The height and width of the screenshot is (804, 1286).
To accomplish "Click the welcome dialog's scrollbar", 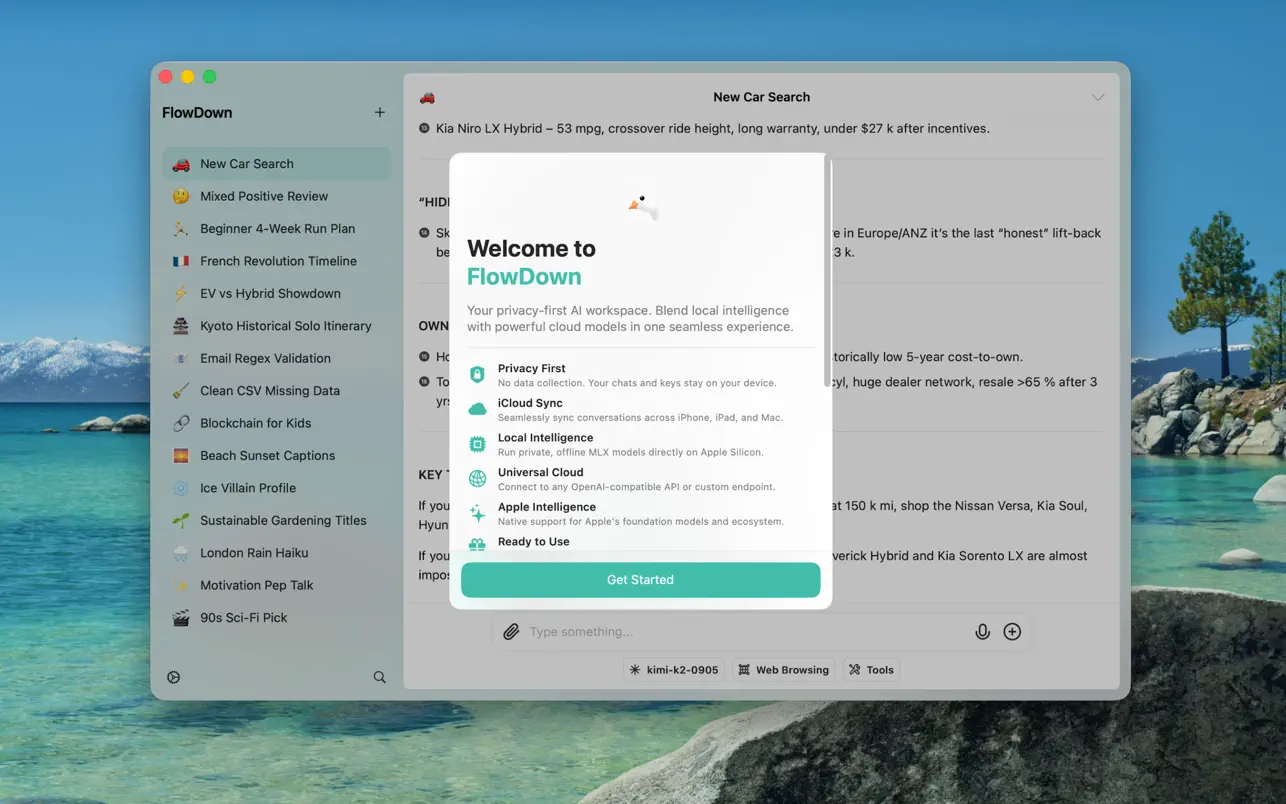I will [x=826, y=270].
